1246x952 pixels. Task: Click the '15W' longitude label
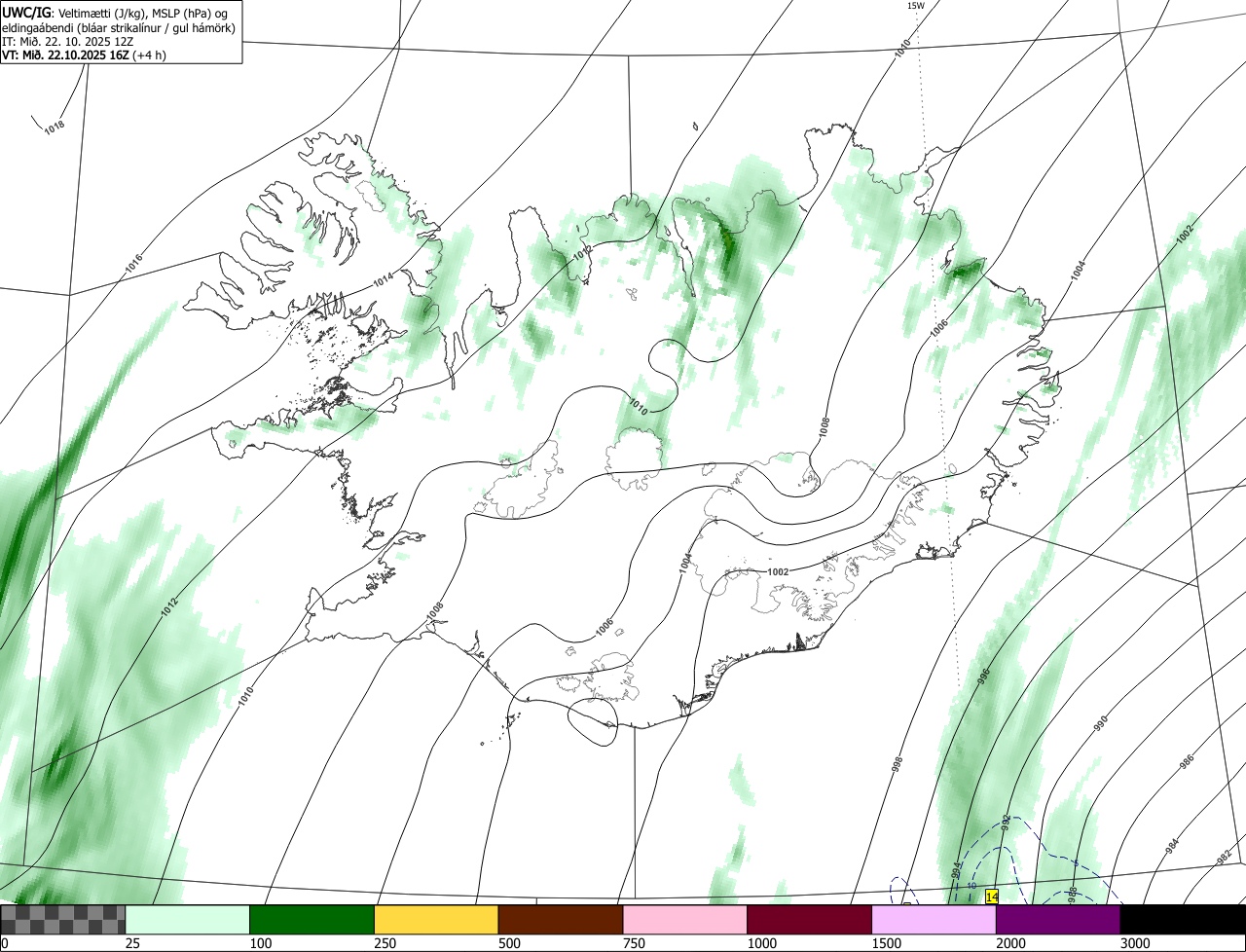point(915,6)
